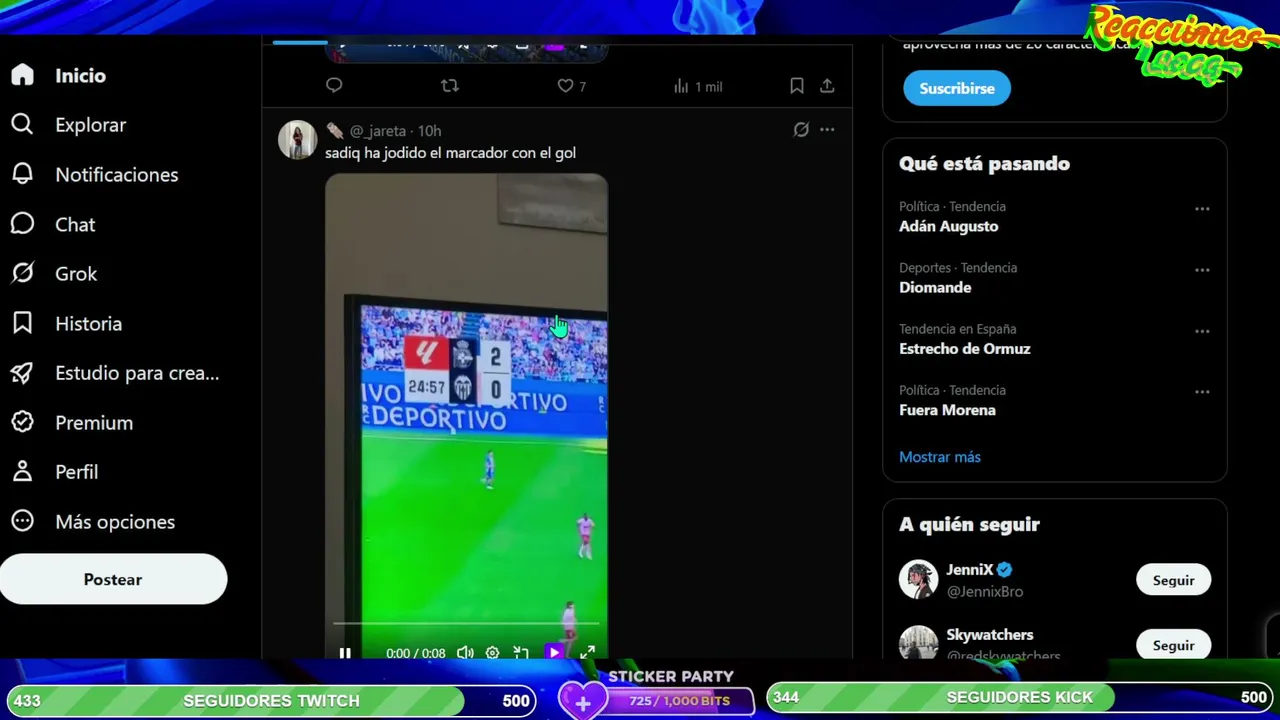Click the "Qué está pasando" heading

984,163
